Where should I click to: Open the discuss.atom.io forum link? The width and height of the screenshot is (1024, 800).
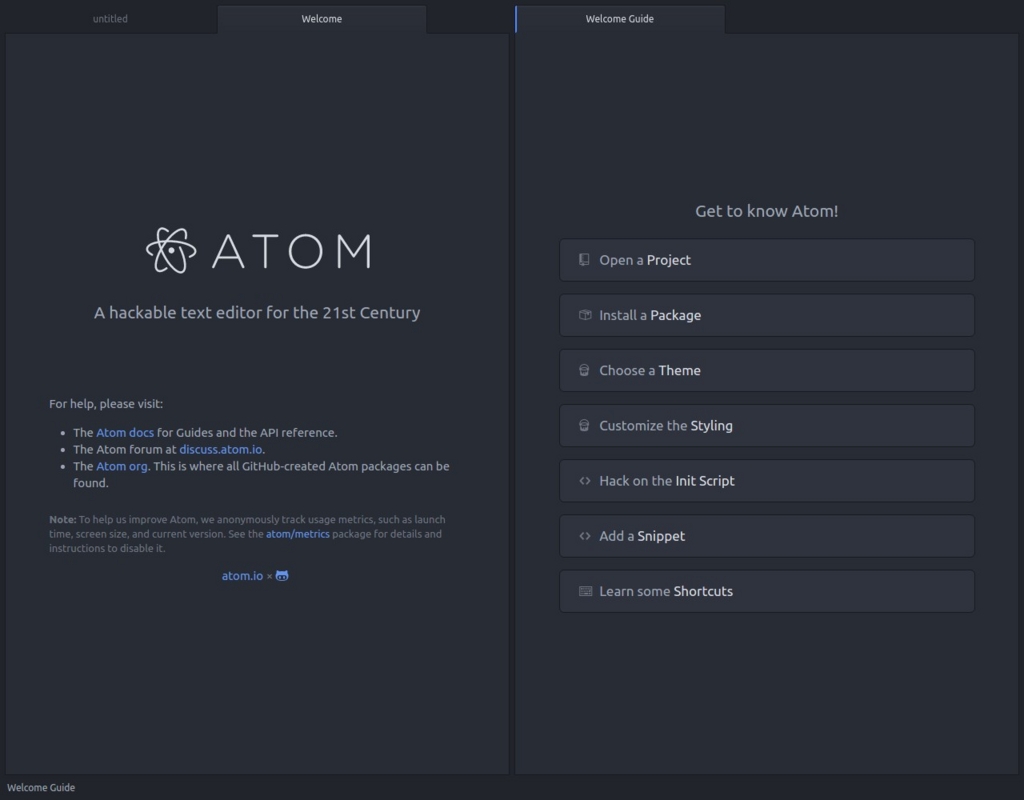click(x=220, y=449)
